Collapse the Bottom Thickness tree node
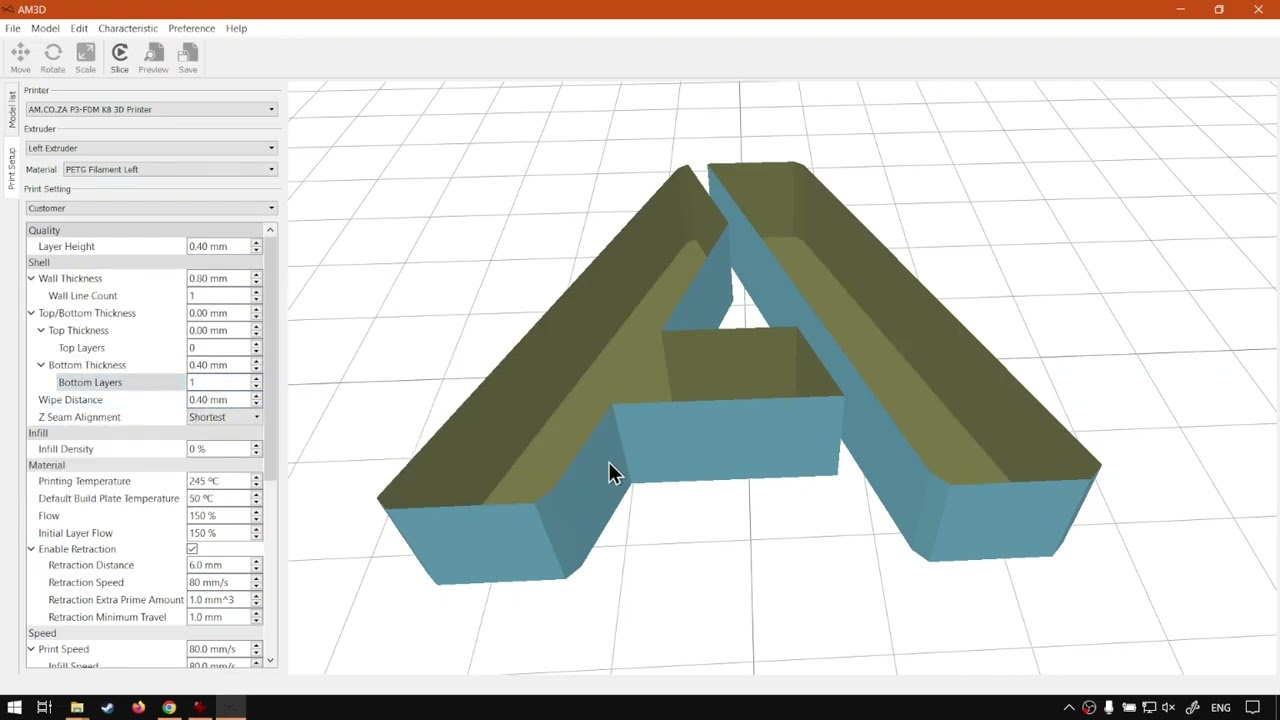This screenshot has width=1280, height=720. [41, 365]
